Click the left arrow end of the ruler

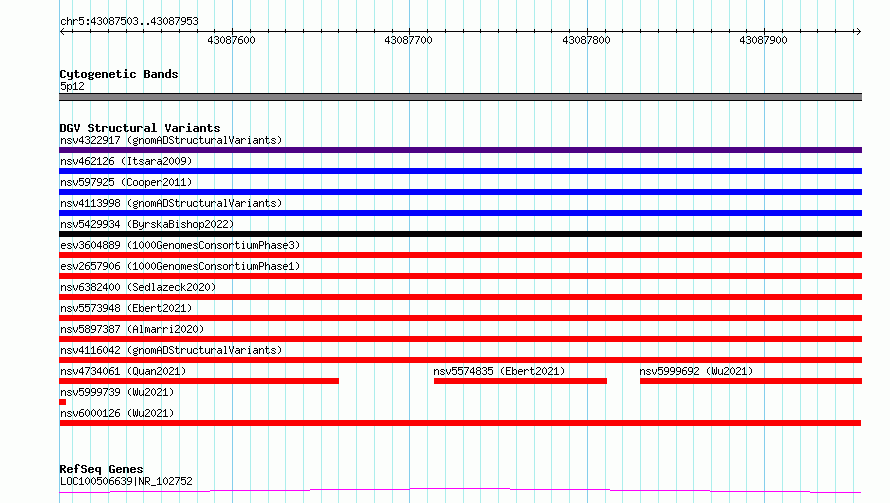tap(62, 31)
